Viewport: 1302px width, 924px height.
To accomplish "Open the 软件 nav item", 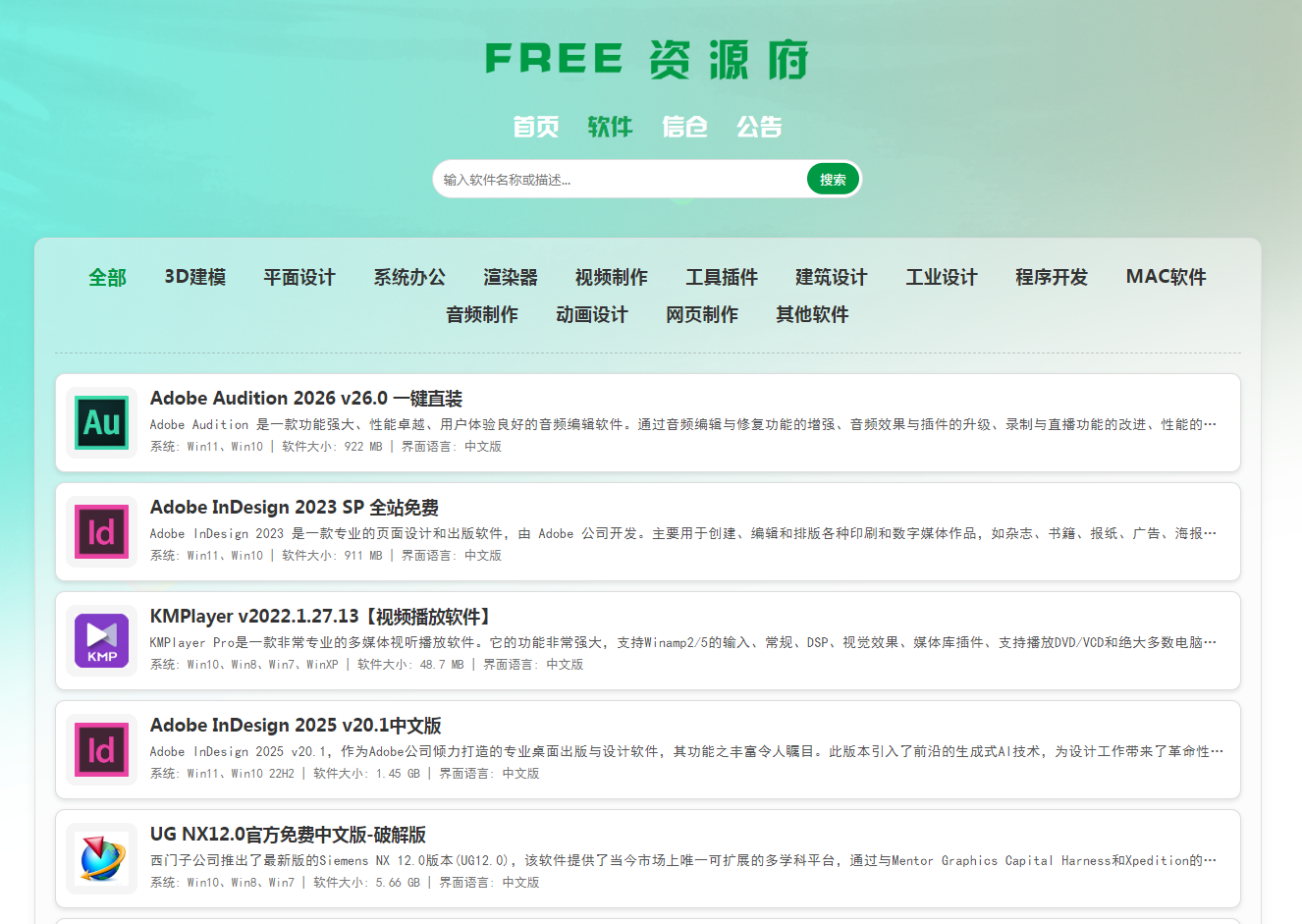I will pyautogui.click(x=611, y=127).
